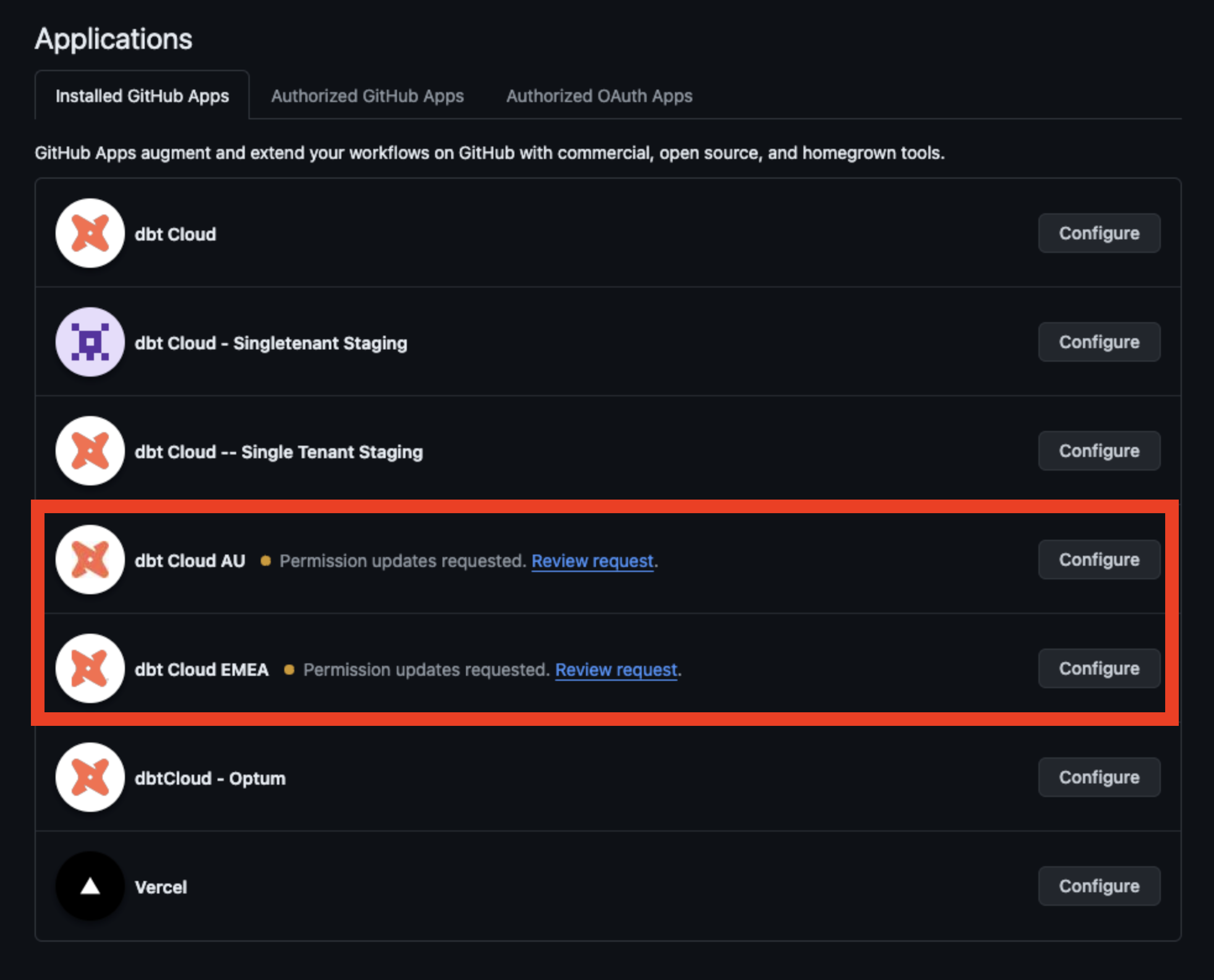
Task: Click the yellow status dot beside dbt Cloud EMEA
Action: point(289,669)
